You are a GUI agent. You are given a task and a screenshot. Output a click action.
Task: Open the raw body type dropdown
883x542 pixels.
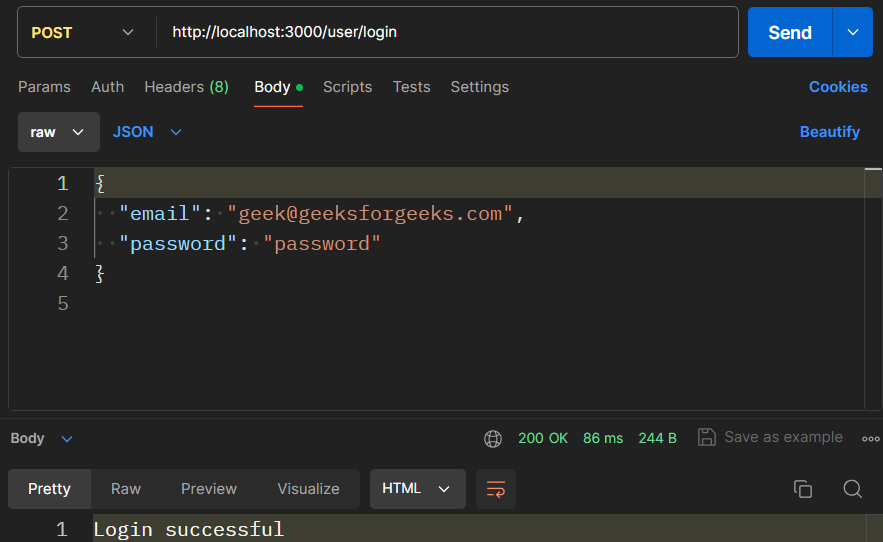click(x=59, y=132)
